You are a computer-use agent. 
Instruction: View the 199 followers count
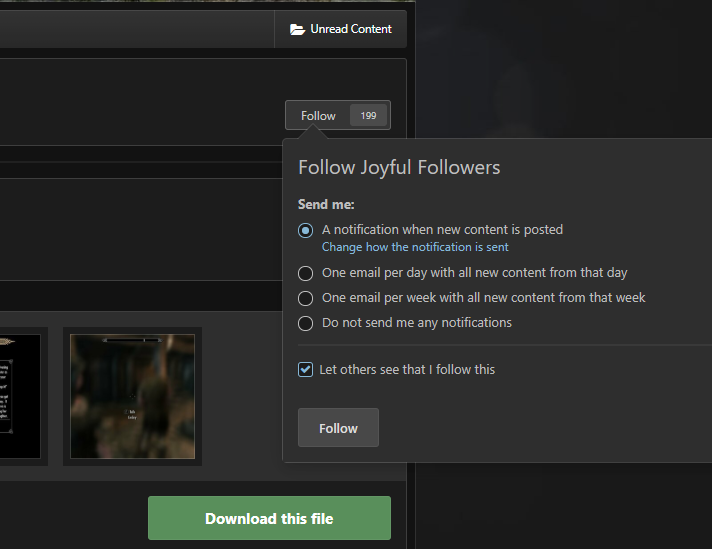click(368, 115)
